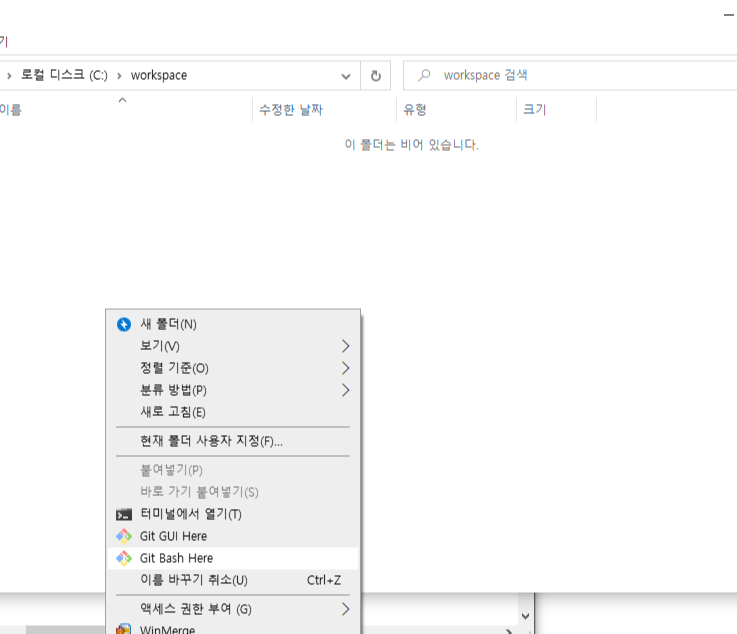Refresh the folder via address bar refresh icon

376,75
